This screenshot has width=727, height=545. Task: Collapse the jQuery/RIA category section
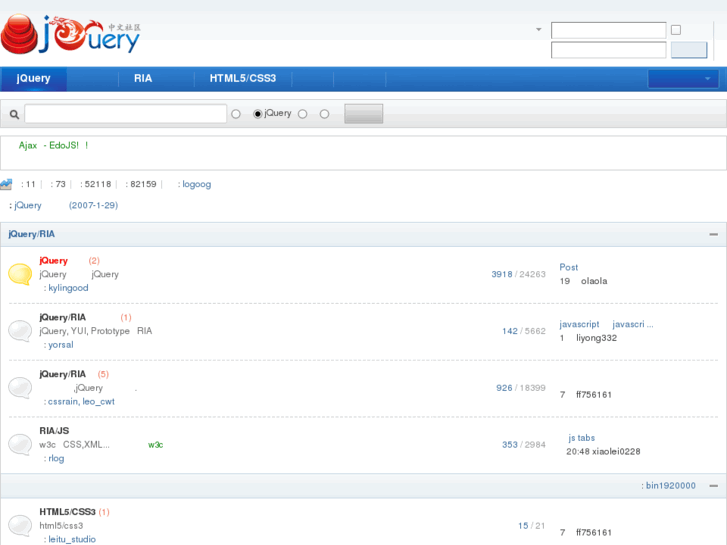click(x=714, y=234)
